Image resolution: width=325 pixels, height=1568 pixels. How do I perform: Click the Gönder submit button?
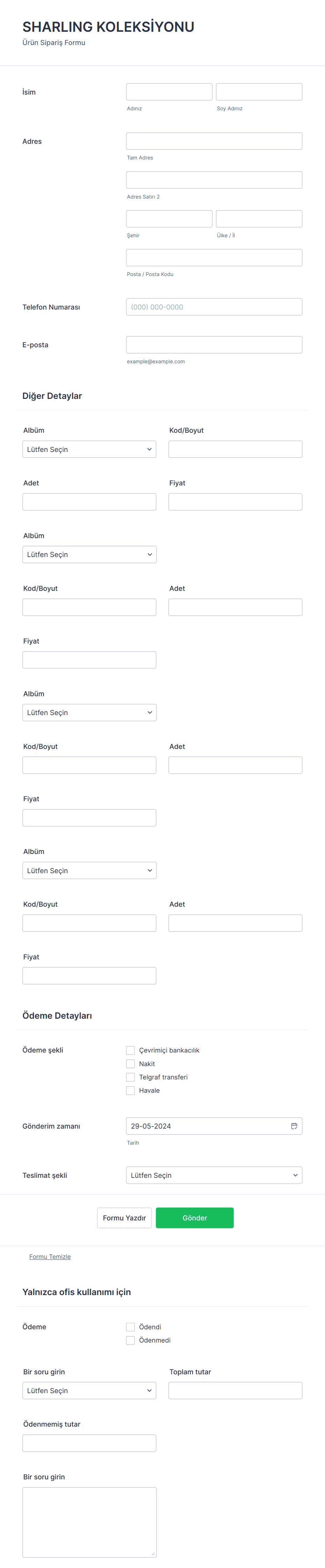pyautogui.click(x=195, y=1217)
